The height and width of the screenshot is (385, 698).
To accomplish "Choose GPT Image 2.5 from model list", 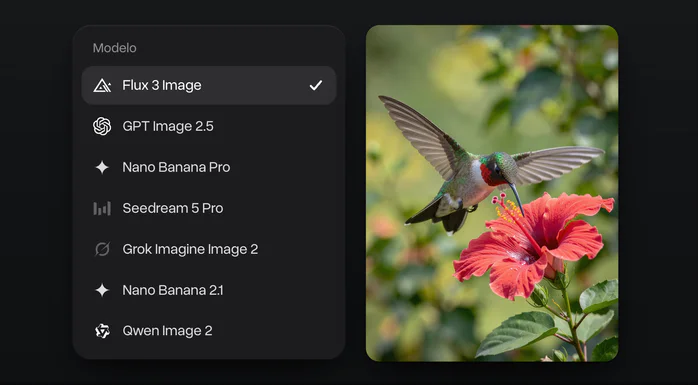I will click(x=209, y=126).
